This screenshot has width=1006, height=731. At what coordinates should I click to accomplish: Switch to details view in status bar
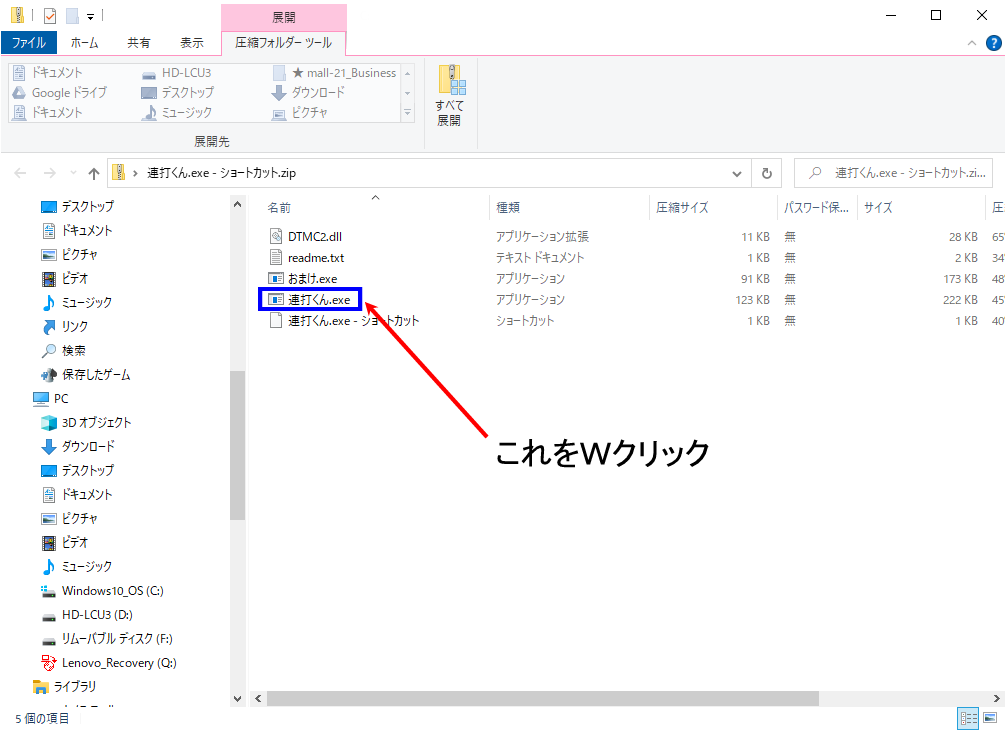(968, 718)
